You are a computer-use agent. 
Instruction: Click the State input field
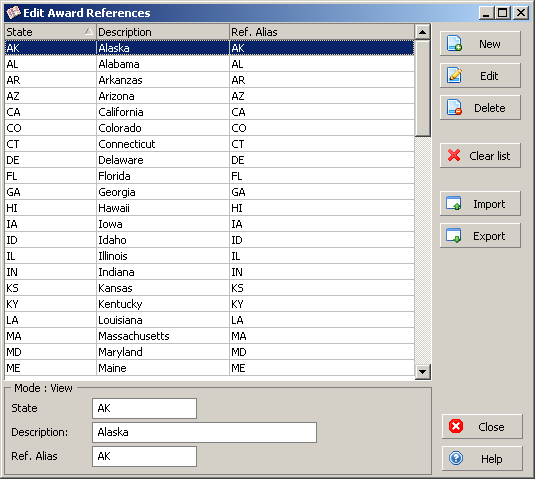pos(144,408)
